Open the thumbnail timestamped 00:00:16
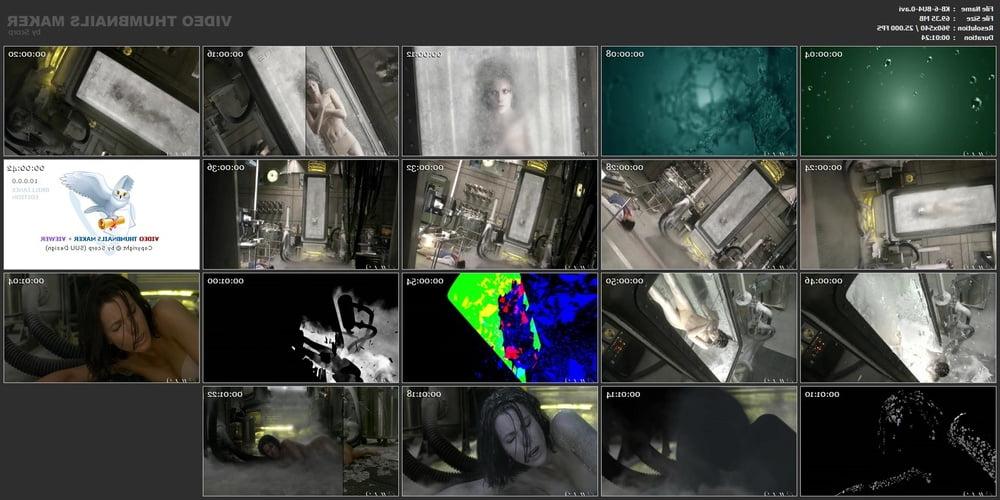This screenshot has height=500, width=1000. coord(300,101)
